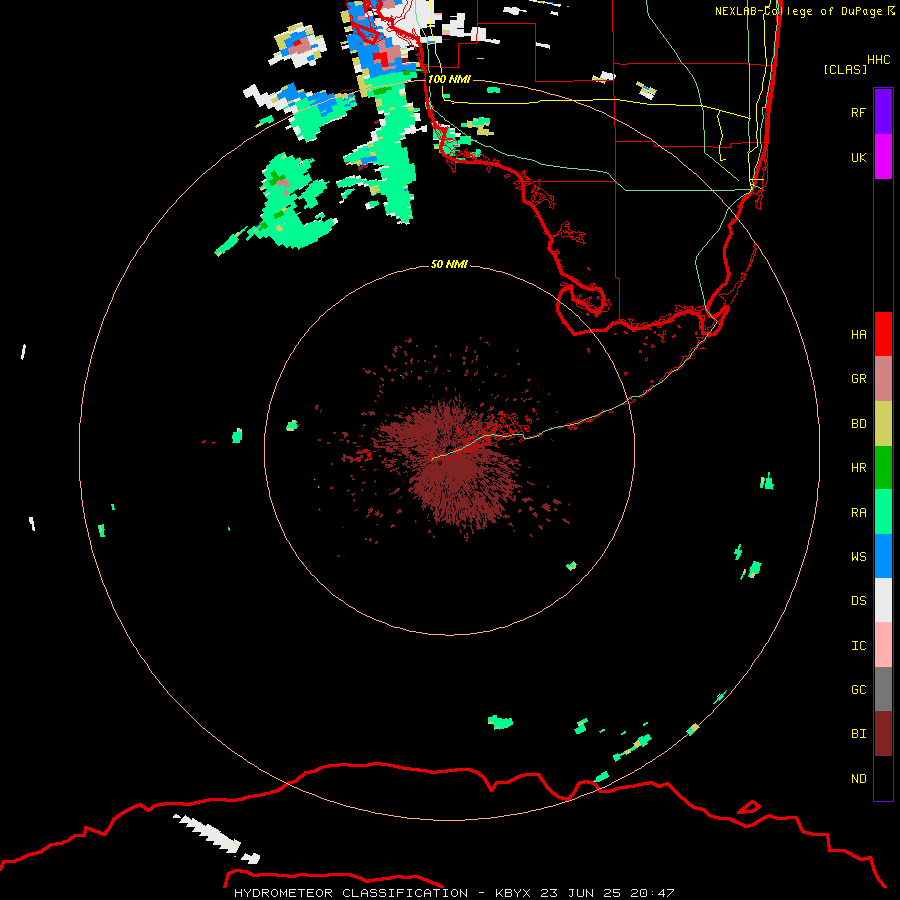The height and width of the screenshot is (900, 900).
Task: Click the HYDROMETEOR CLASSIFICATION title text
Action: (x=351, y=893)
